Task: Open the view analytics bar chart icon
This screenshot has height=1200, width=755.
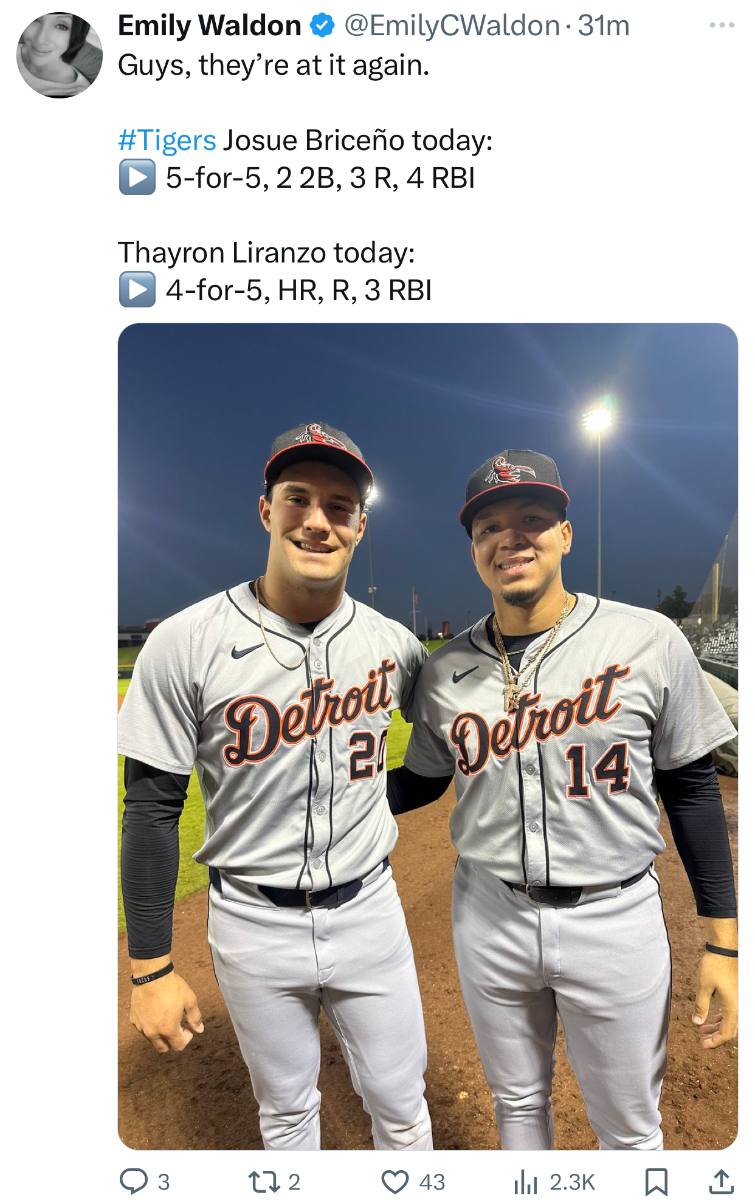Action: tap(526, 1182)
